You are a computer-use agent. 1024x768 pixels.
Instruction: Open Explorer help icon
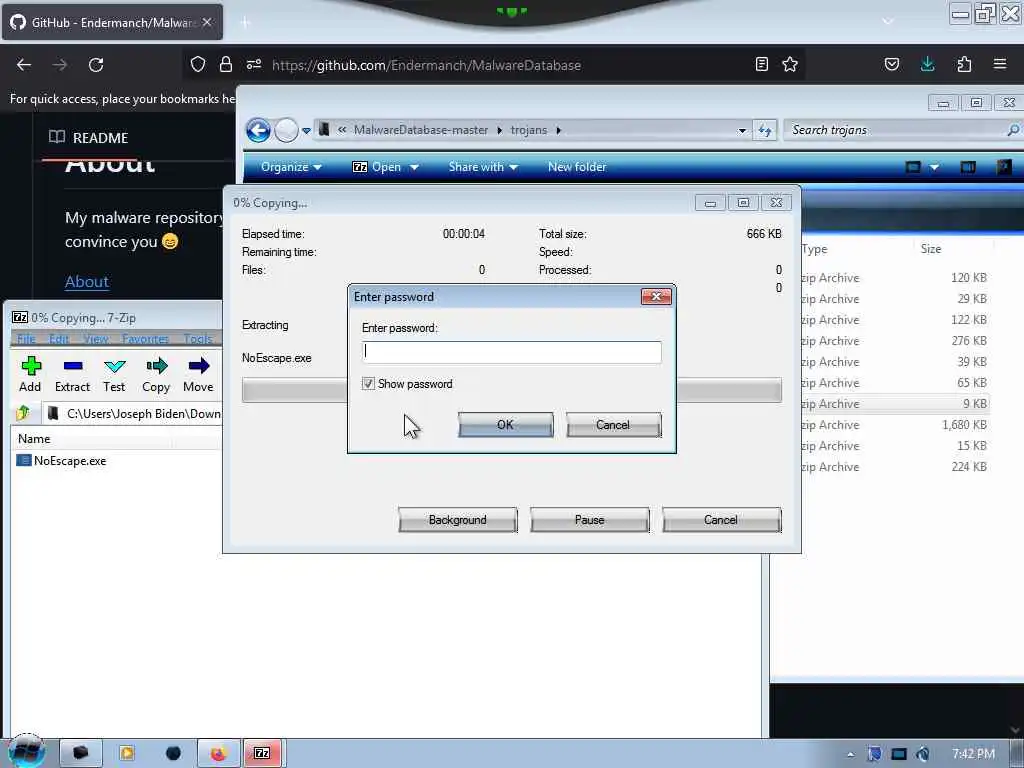pyautogui.click(x=1004, y=167)
